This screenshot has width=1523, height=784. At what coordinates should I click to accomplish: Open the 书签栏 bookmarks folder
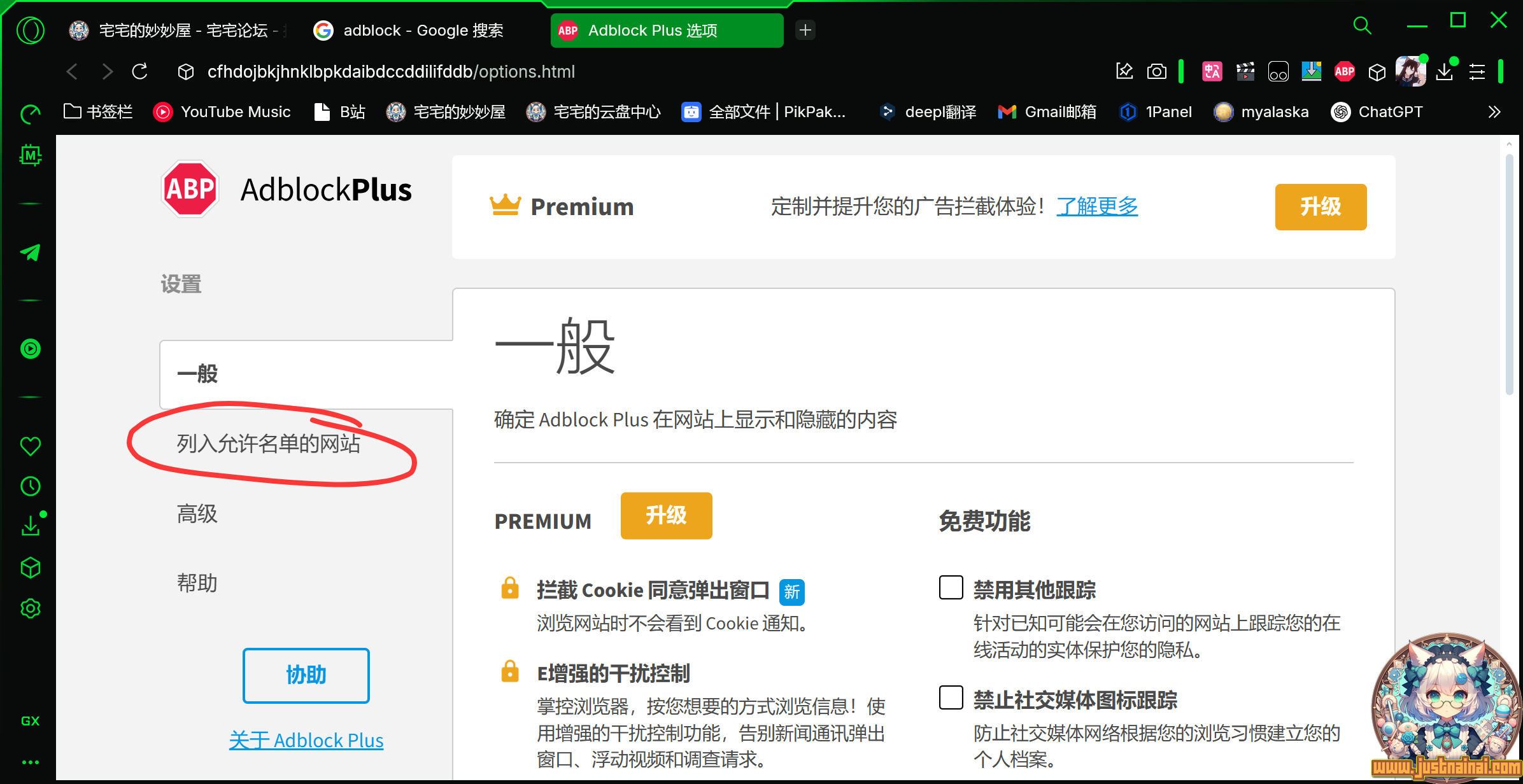pyautogui.click(x=98, y=112)
